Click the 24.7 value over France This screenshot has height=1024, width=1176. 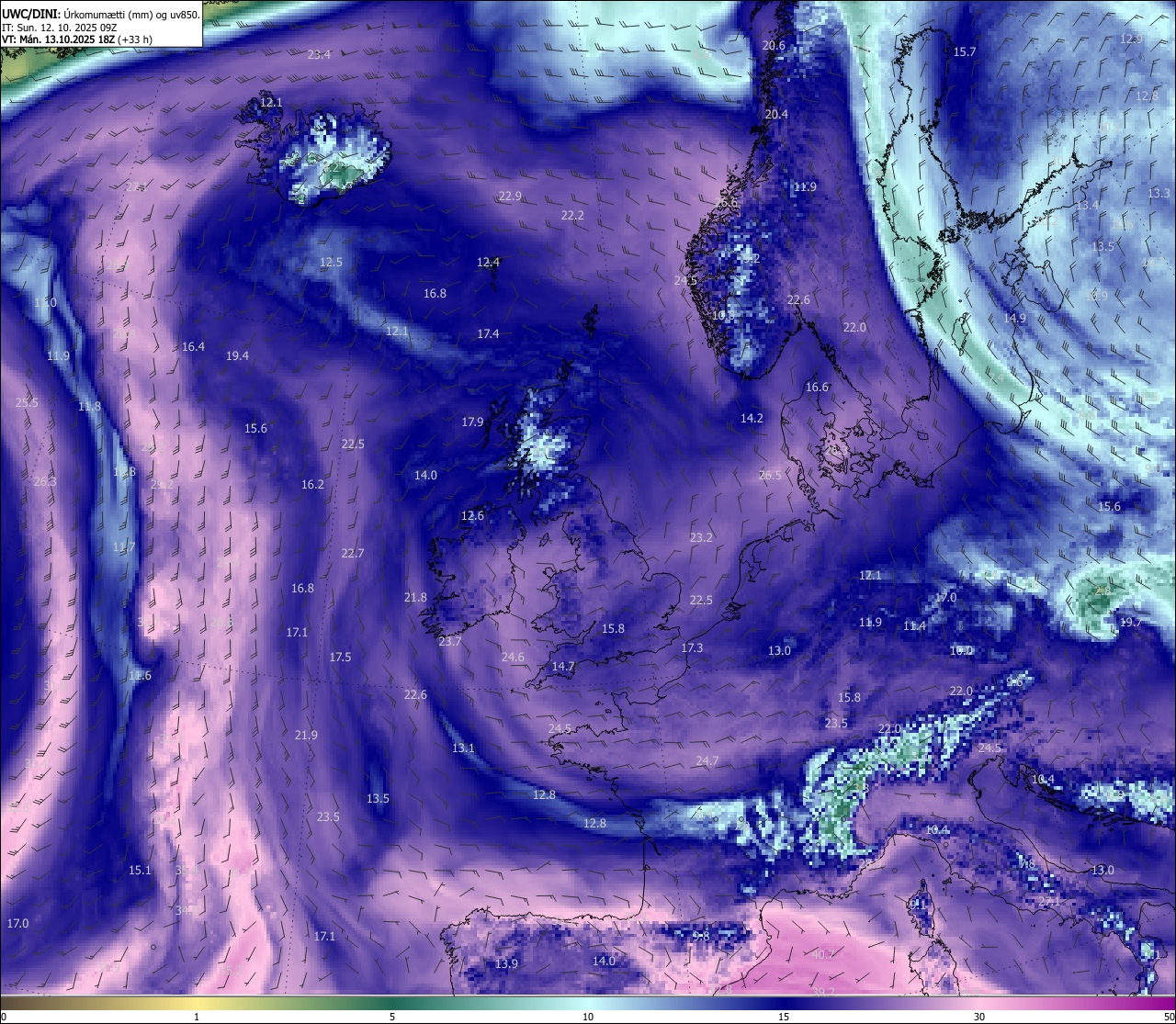tap(707, 761)
